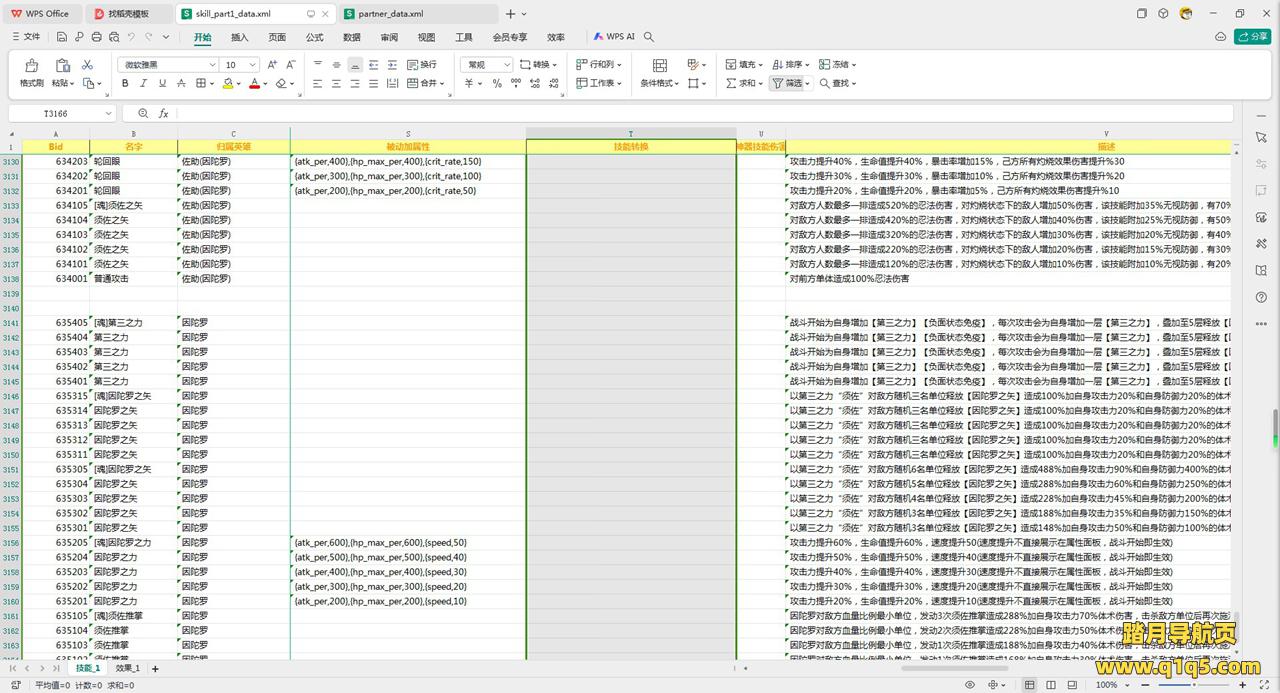Switch to the 插入 (Insert) ribbon tab
The width and height of the screenshot is (1280, 693).
click(x=240, y=37)
